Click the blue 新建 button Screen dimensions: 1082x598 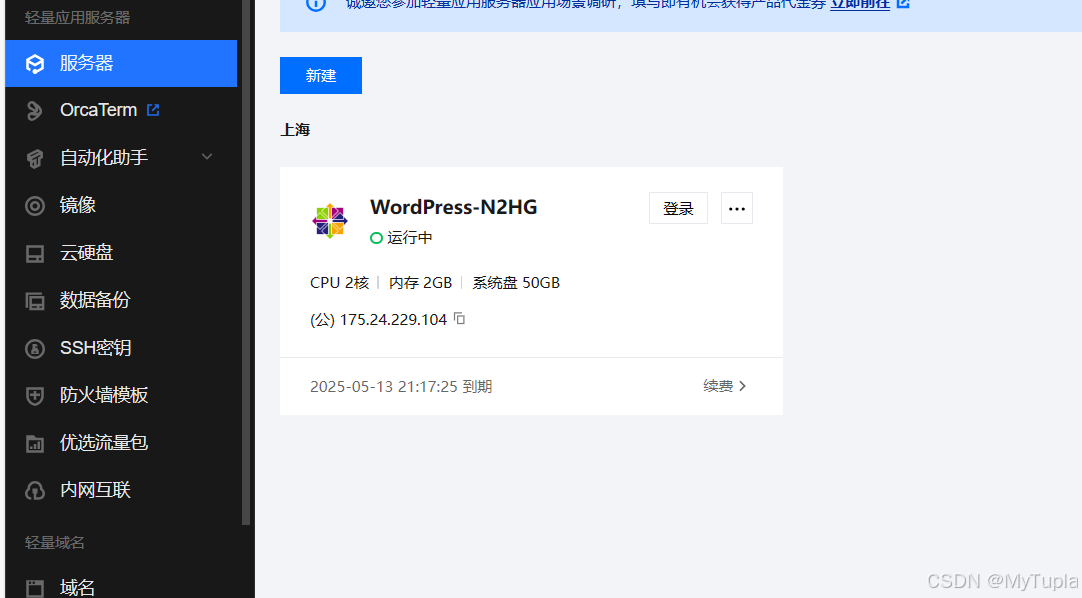pos(321,75)
